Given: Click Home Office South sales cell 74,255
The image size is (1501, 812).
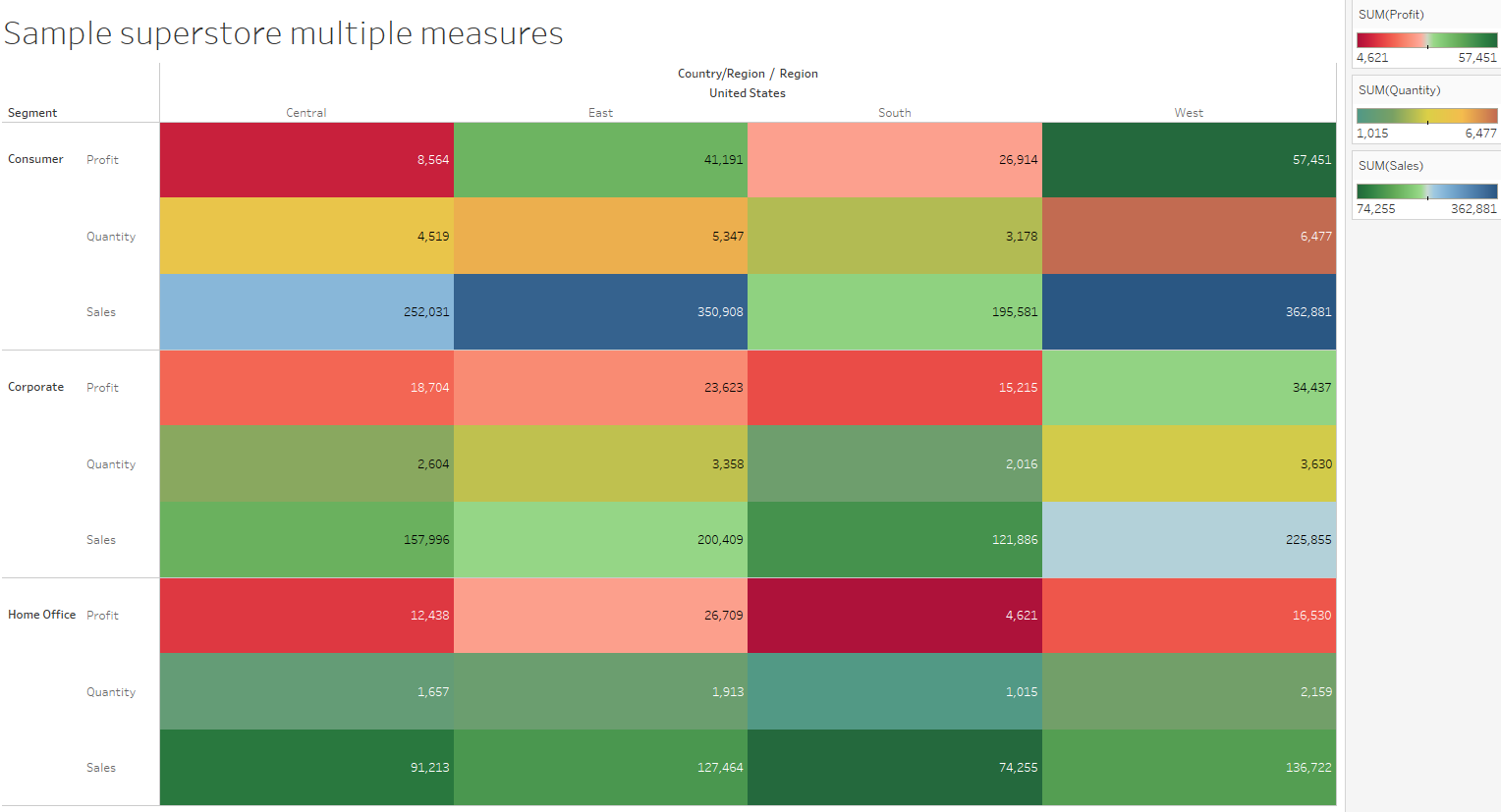Looking at the screenshot, I should (x=894, y=768).
